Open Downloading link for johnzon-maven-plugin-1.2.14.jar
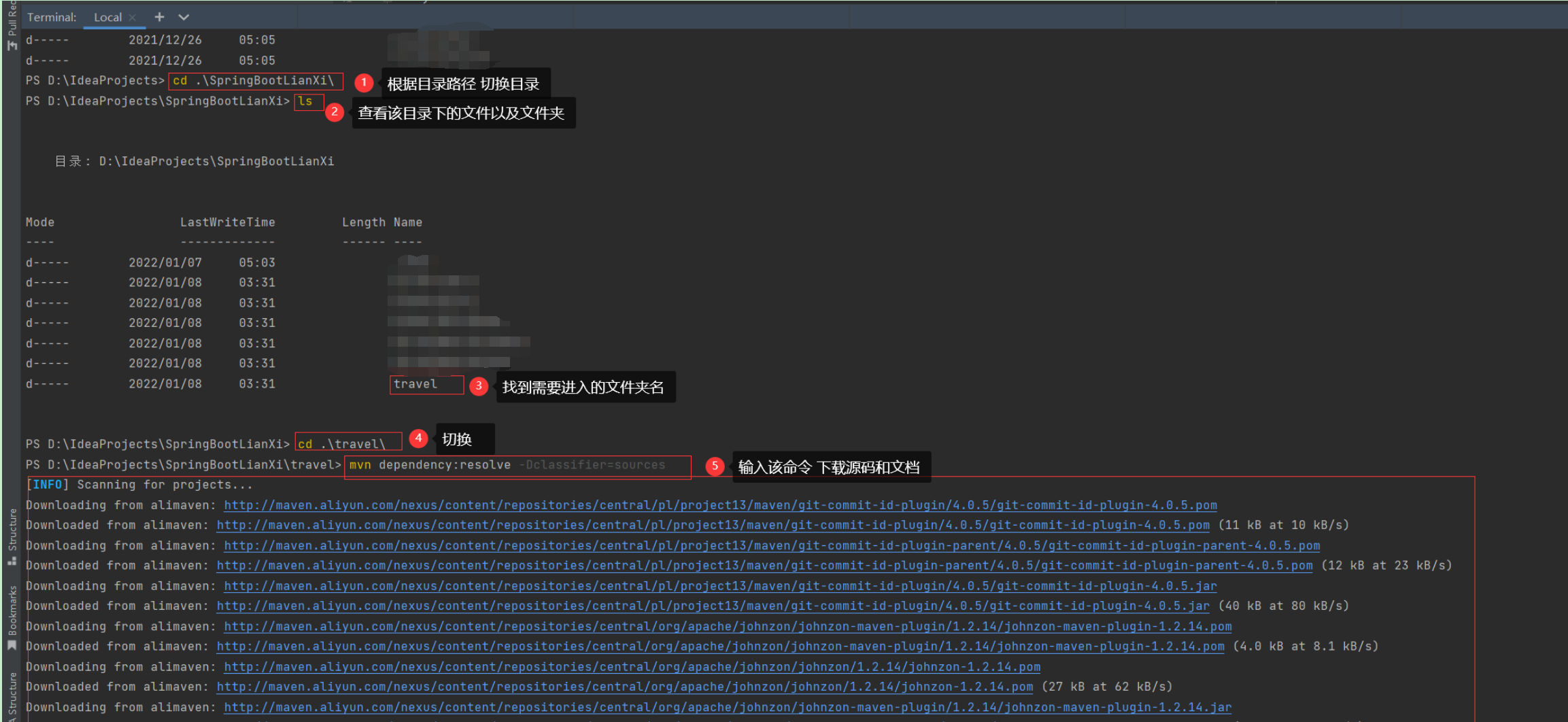Viewport: 1568px width, 722px height. tap(728, 707)
